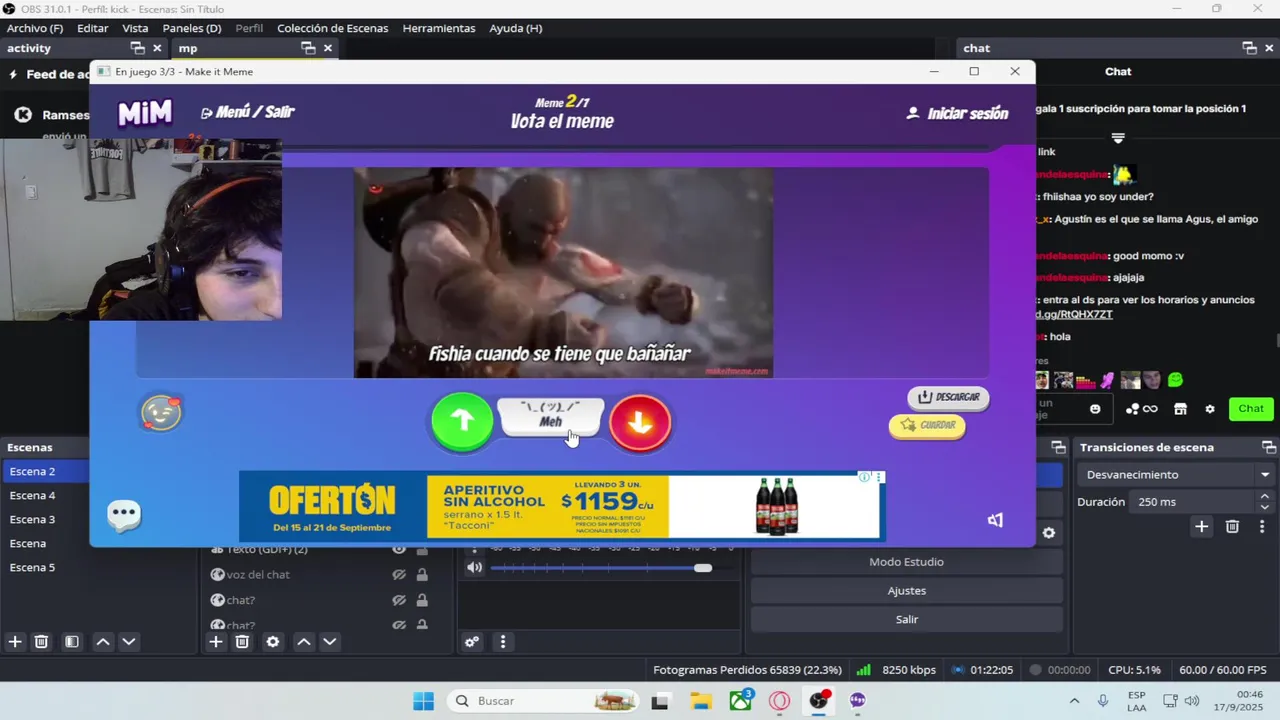This screenshot has height=720, width=1280.
Task: Move scene down with arrow
Action: pos(128,642)
